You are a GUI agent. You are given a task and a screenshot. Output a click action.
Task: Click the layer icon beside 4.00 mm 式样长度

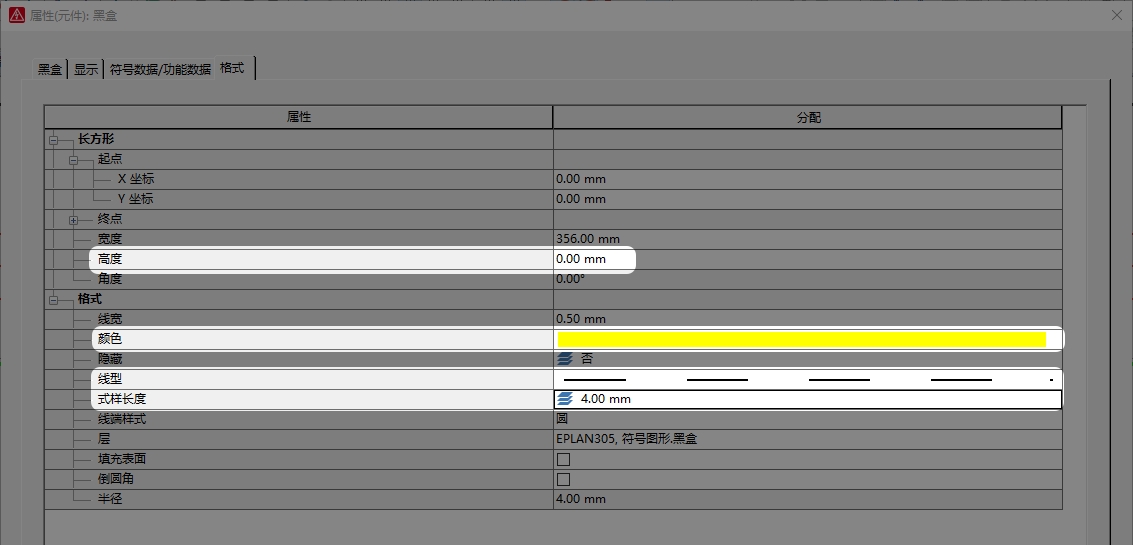(565, 399)
